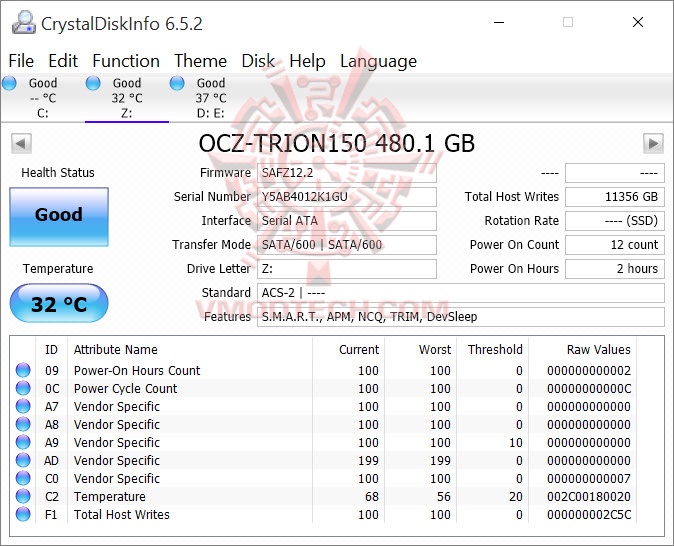Select the Z: drive tab
The height and width of the screenshot is (546, 674).
pyautogui.click(x=126, y=98)
